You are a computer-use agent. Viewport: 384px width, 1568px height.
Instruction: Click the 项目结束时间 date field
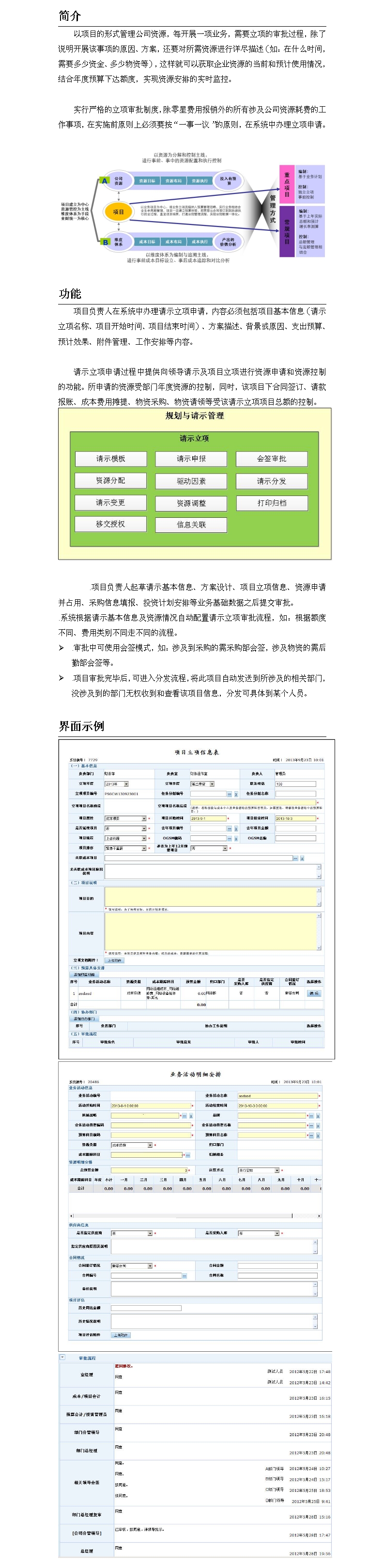(x=295, y=818)
